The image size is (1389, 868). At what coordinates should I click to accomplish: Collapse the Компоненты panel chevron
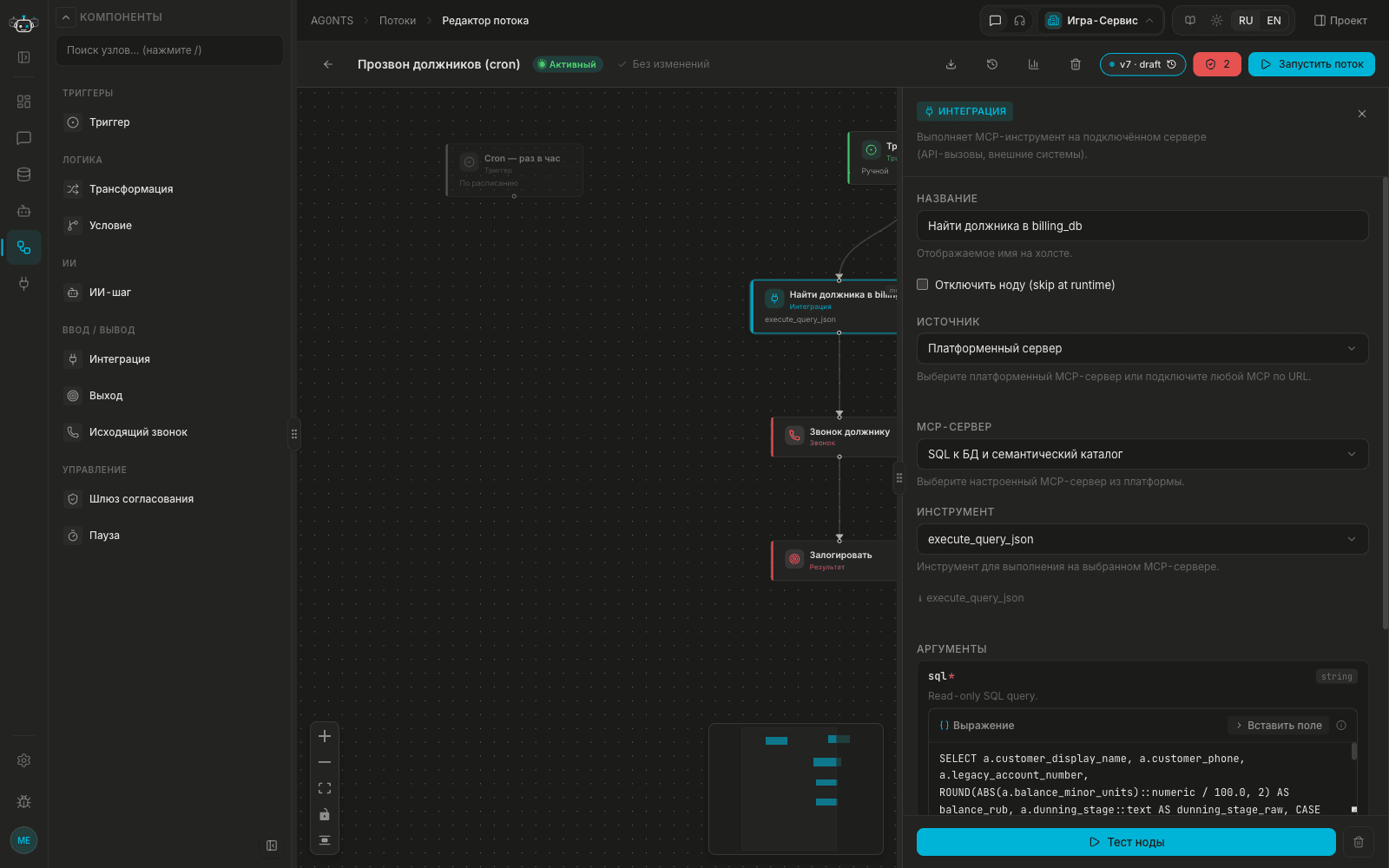66,16
